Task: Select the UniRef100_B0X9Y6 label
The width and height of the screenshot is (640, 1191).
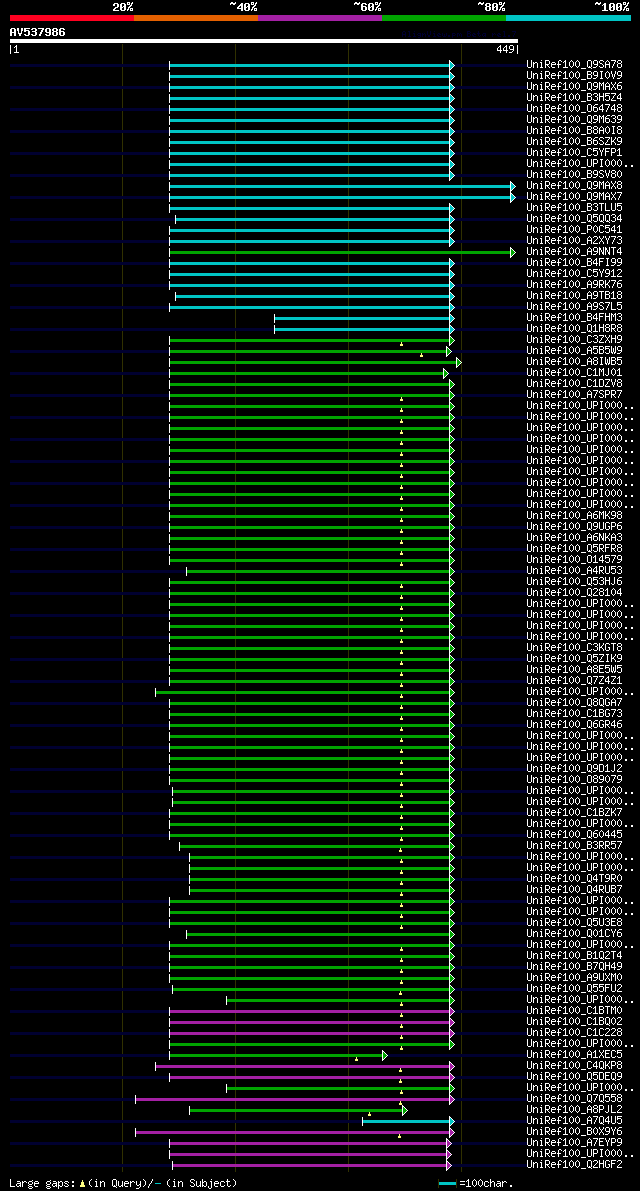Action: (574, 1133)
